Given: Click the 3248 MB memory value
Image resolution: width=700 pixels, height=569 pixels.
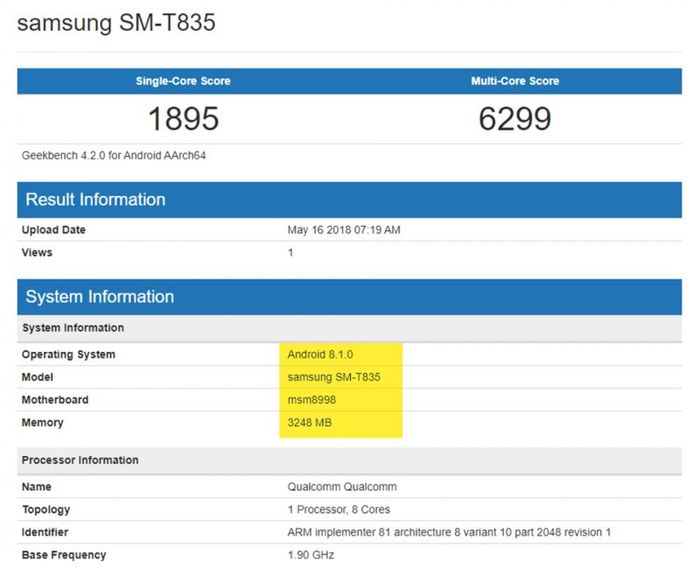Looking at the screenshot, I should pos(309,423).
